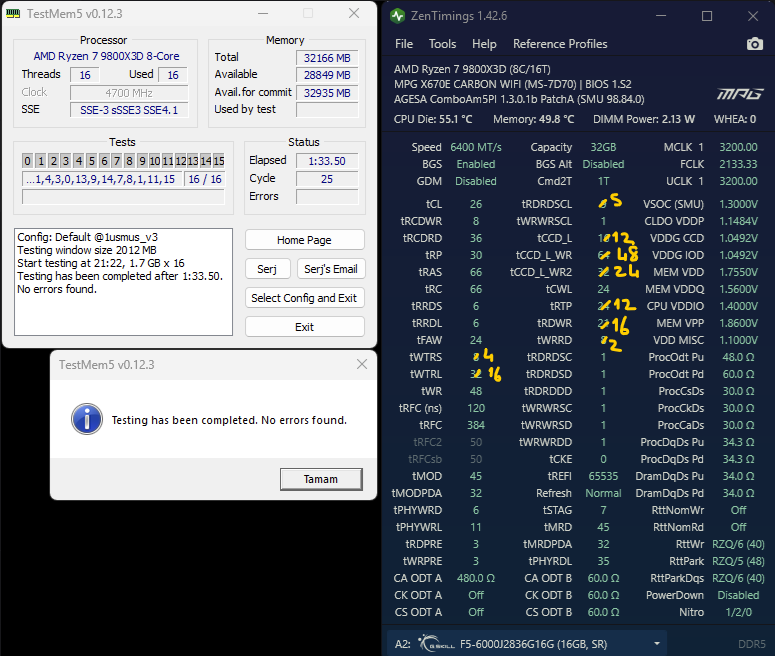The image size is (775, 656).
Task: Click the Refresh Normal value
Action: coord(603,493)
